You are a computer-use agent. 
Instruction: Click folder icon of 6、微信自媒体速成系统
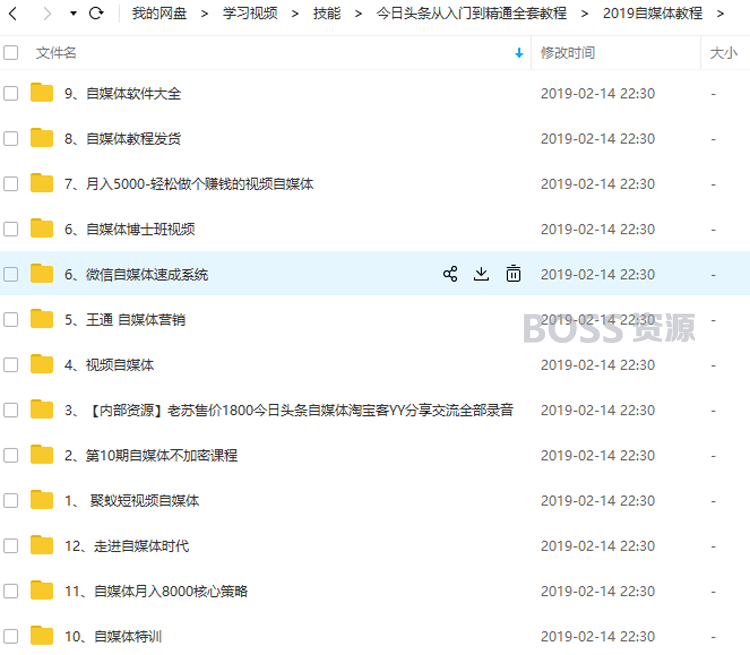point(42,273)
